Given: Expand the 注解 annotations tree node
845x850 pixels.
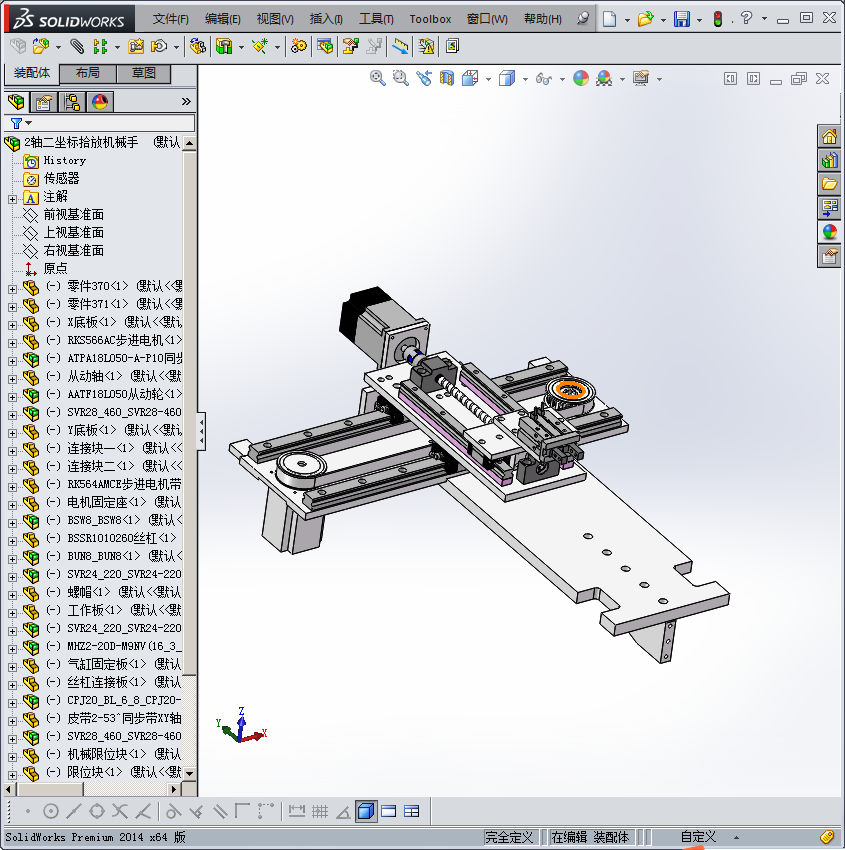Looking at the screenshot, I should pyautogui.click(x=12, y=199).
